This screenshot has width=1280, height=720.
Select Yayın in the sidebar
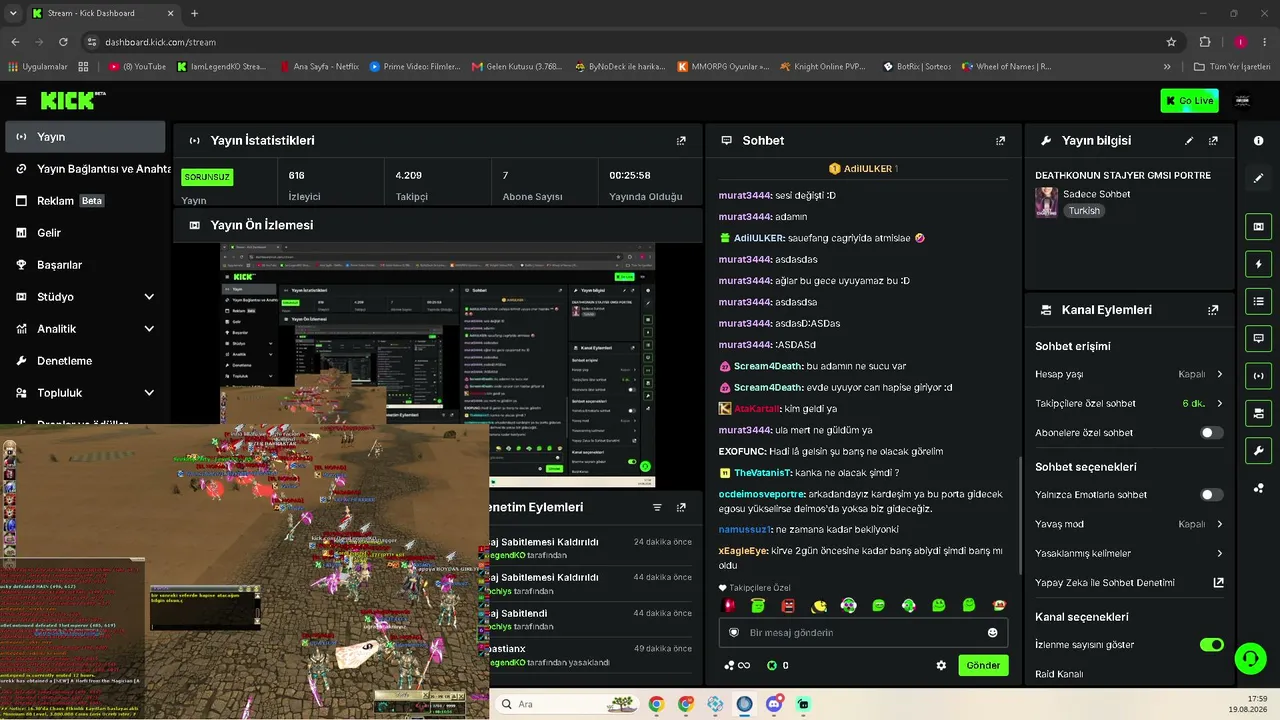[85, 137]
